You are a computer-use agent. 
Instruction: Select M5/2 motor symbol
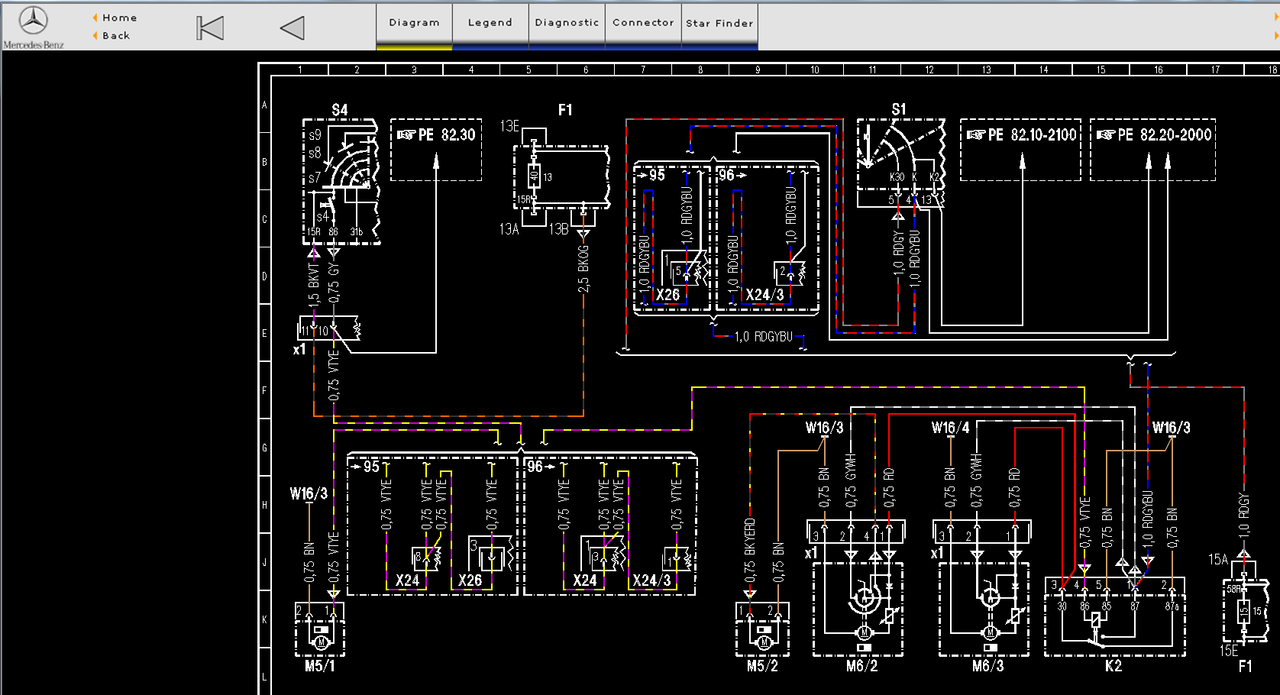point(764,636)
